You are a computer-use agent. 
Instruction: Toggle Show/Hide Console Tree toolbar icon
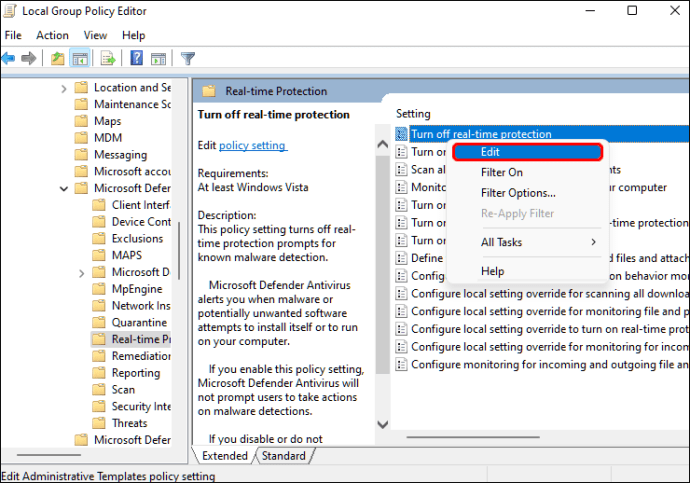[80, 58]
